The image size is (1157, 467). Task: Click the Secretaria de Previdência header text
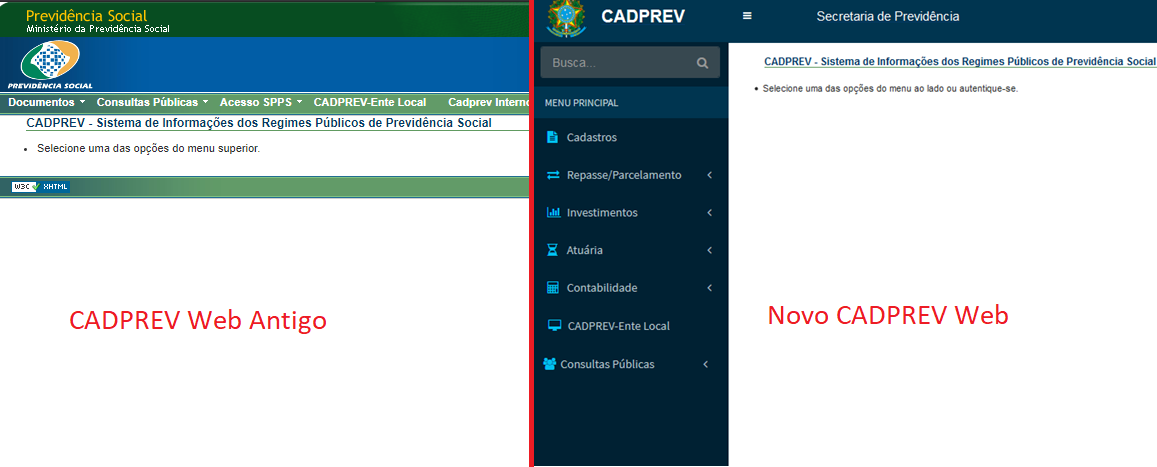[x=888, y=16]
